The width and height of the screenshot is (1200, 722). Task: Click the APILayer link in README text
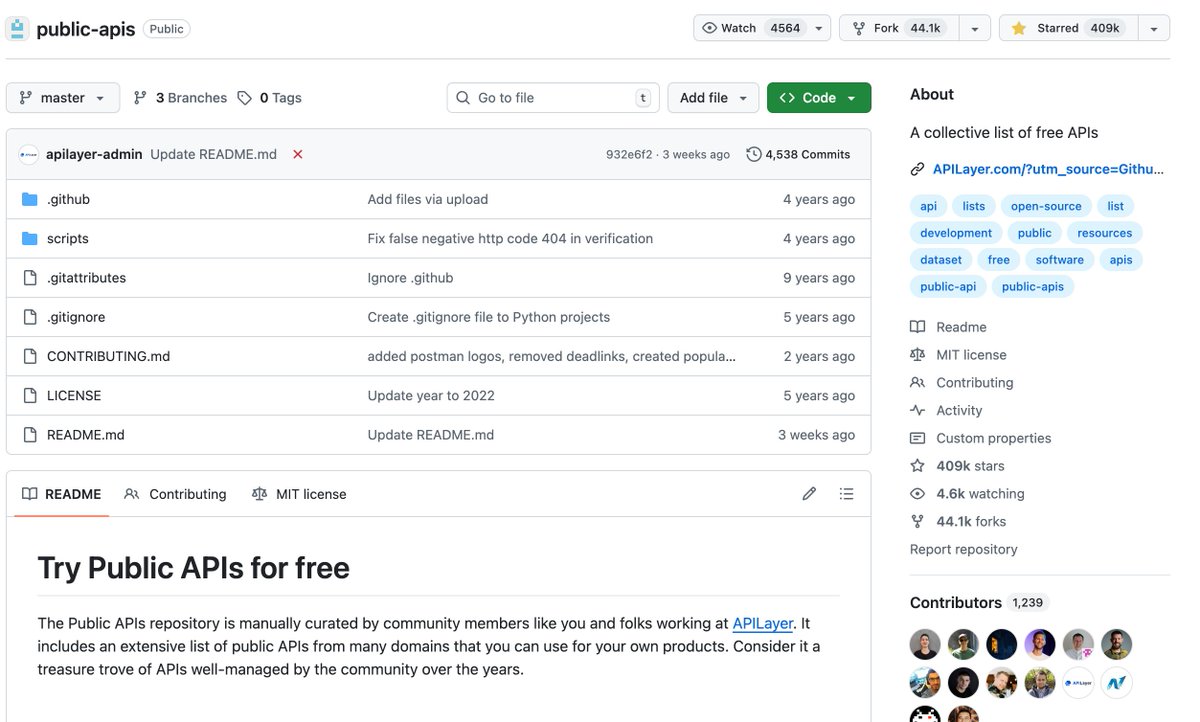click(x=763, y=623)
